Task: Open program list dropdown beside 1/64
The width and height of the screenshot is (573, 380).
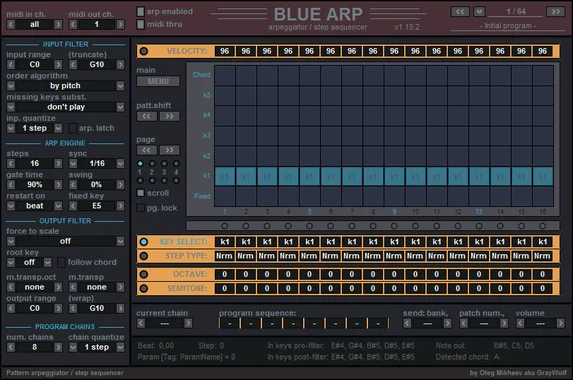Action: [479, 12]
